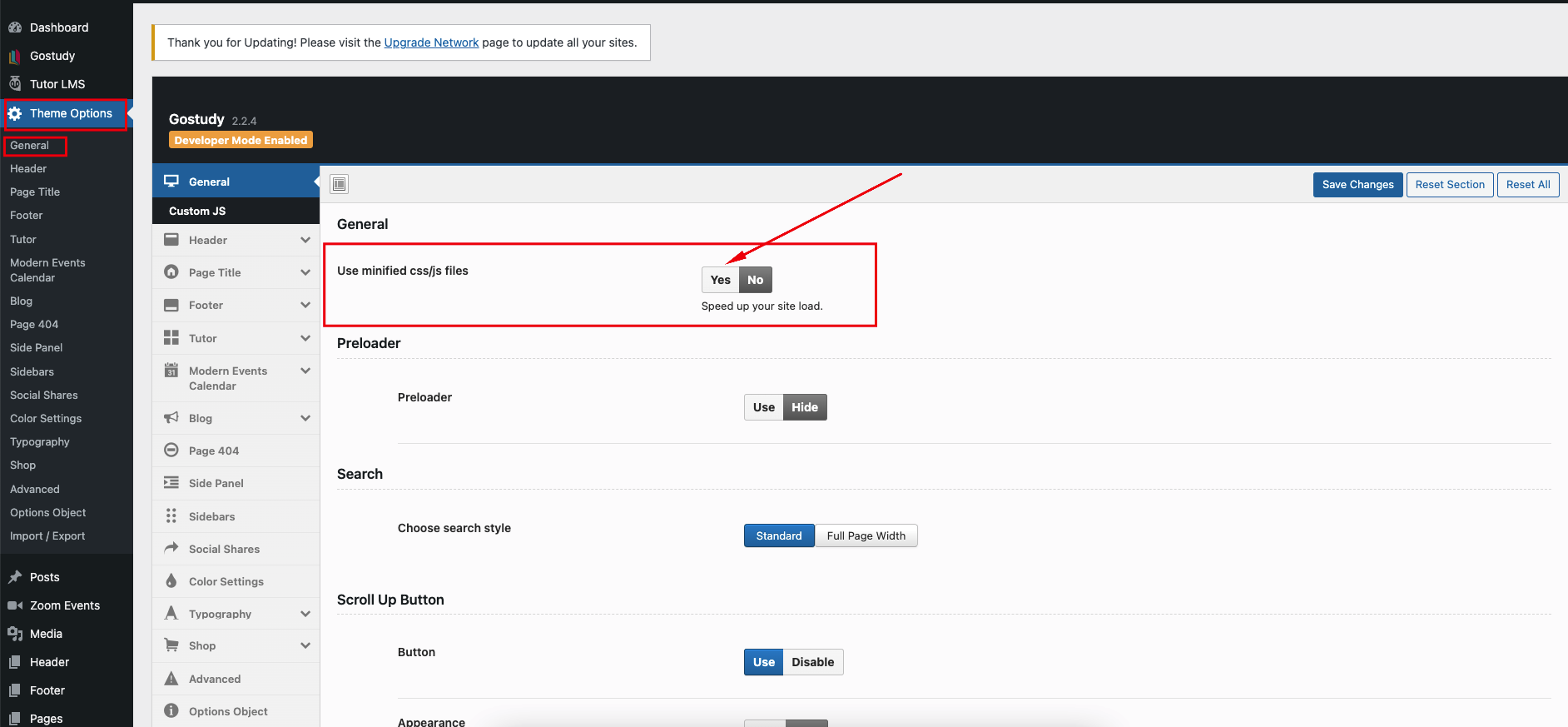Image resolution: width=1568 pixels, height=727 pixels.
Task: Choose Standard search style
Action: pyautogui.click(x=779, y=535)
